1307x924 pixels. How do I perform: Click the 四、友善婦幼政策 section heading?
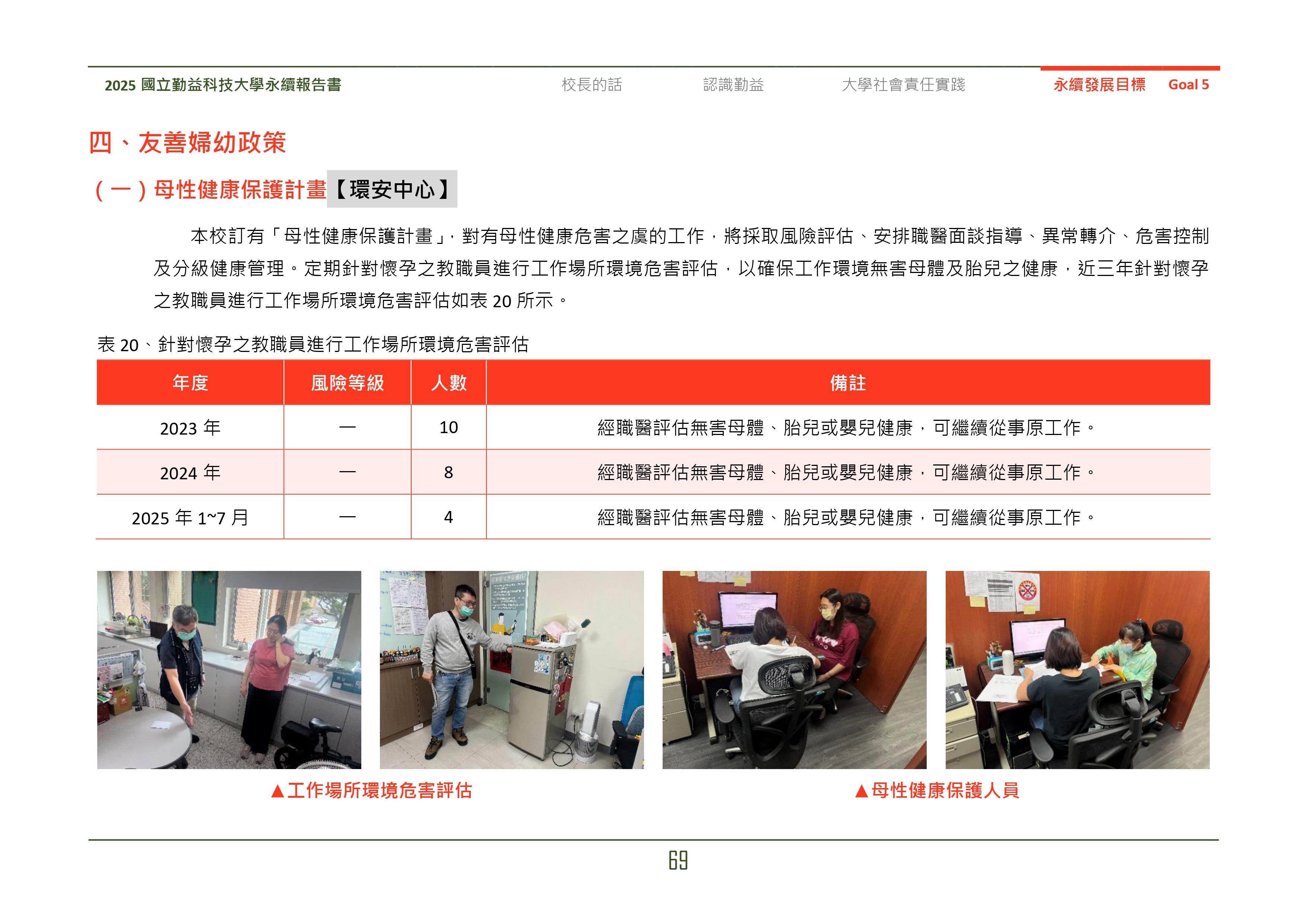188,142
